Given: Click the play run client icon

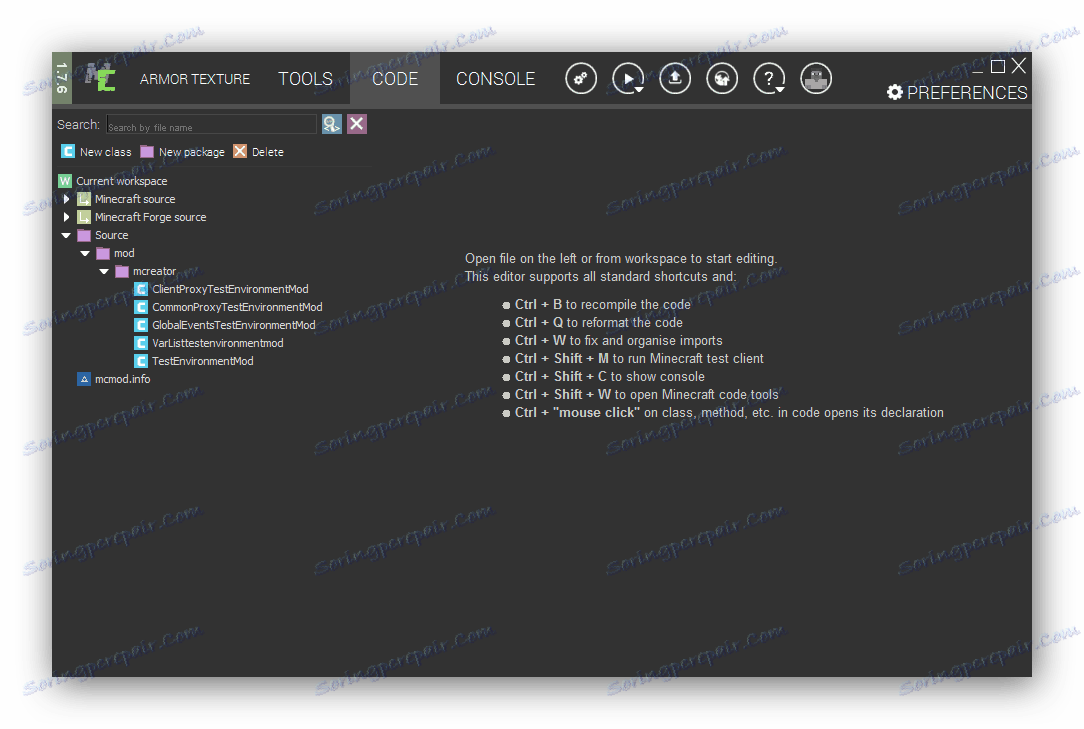Looking at the screenshot, I should click(x=628, y=78).
